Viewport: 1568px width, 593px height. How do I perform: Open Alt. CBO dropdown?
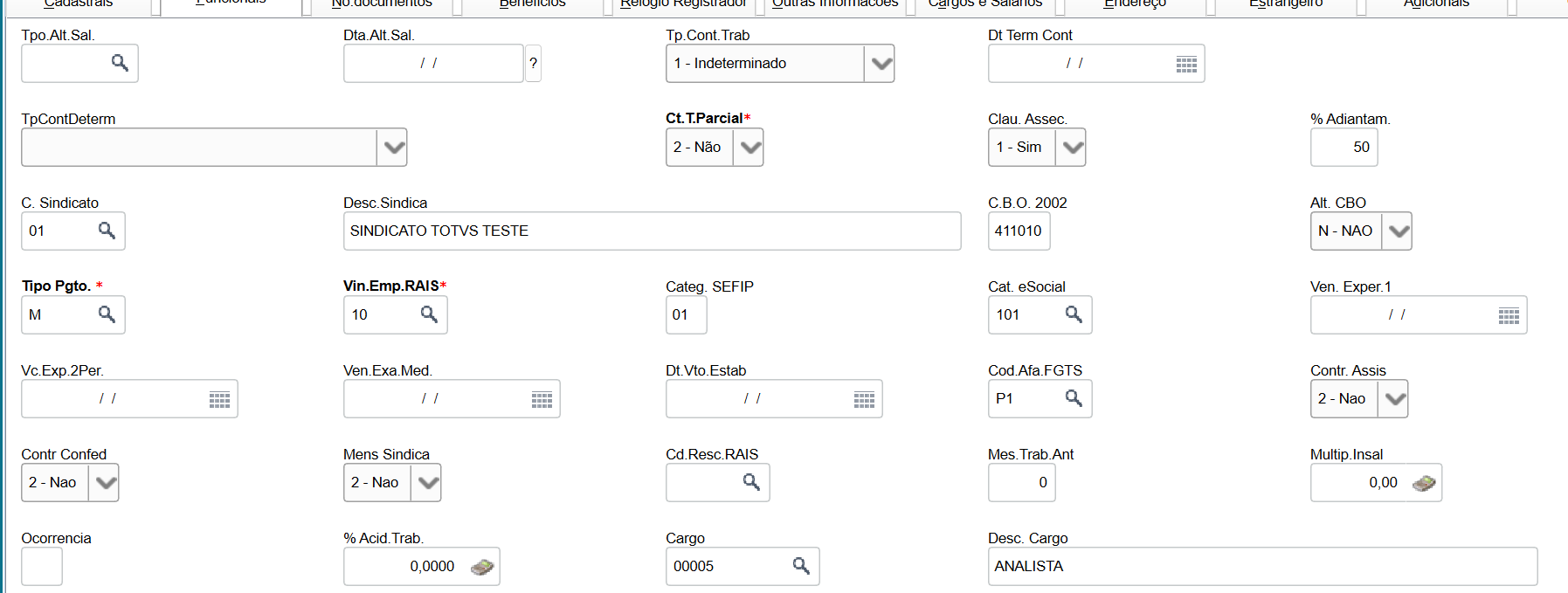point(1398,231)
